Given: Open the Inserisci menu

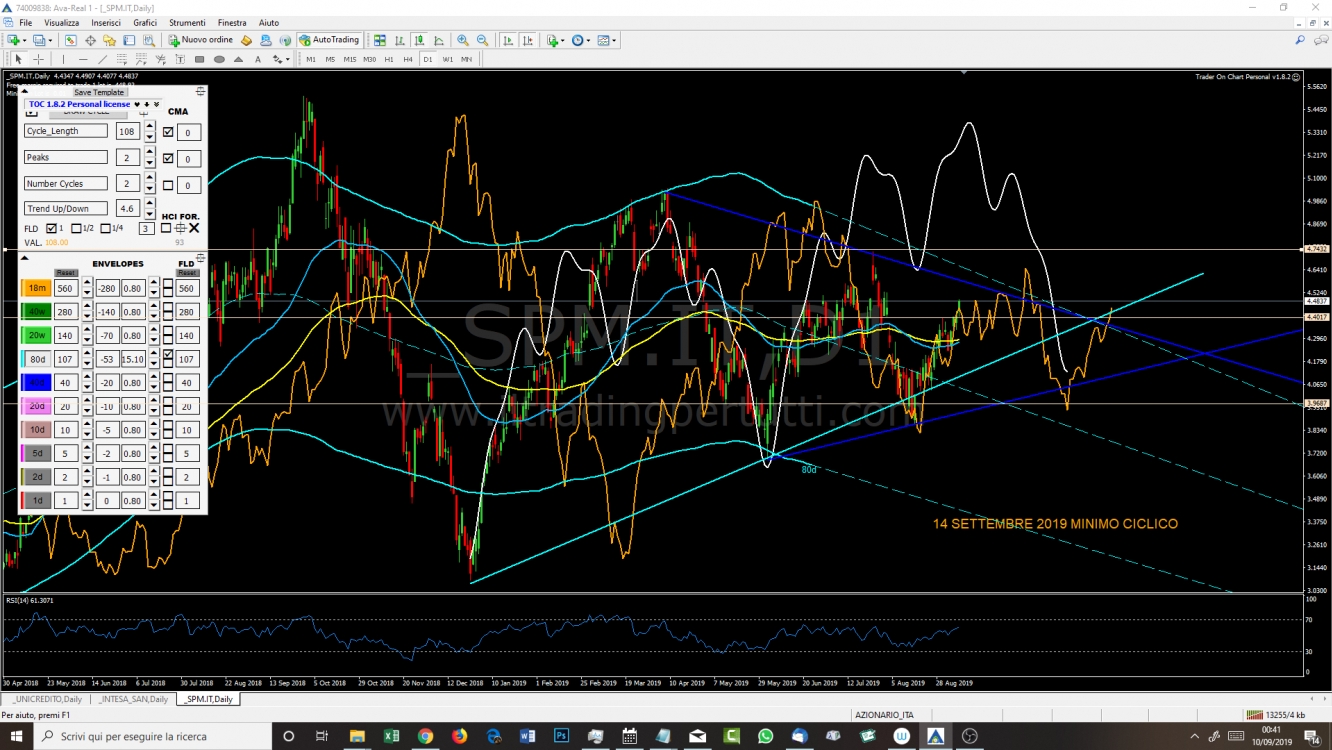Looking at the screenshot, I should pos(106,22).
